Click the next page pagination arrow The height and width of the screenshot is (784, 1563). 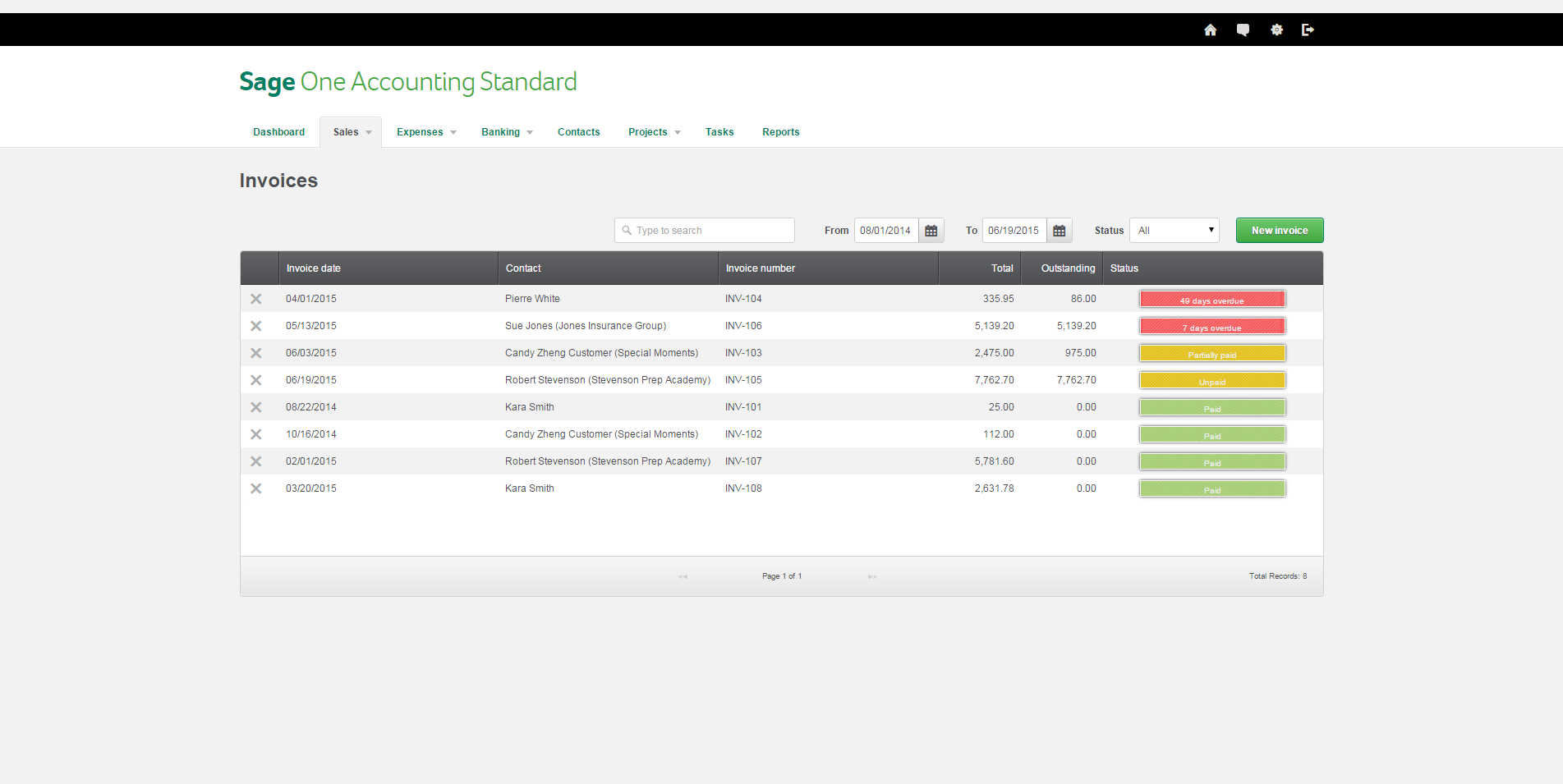click(x=872, y=576)
